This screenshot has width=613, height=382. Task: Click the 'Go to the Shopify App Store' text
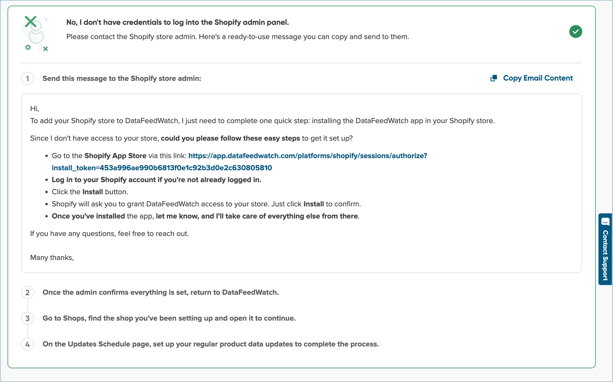point(99,156)
